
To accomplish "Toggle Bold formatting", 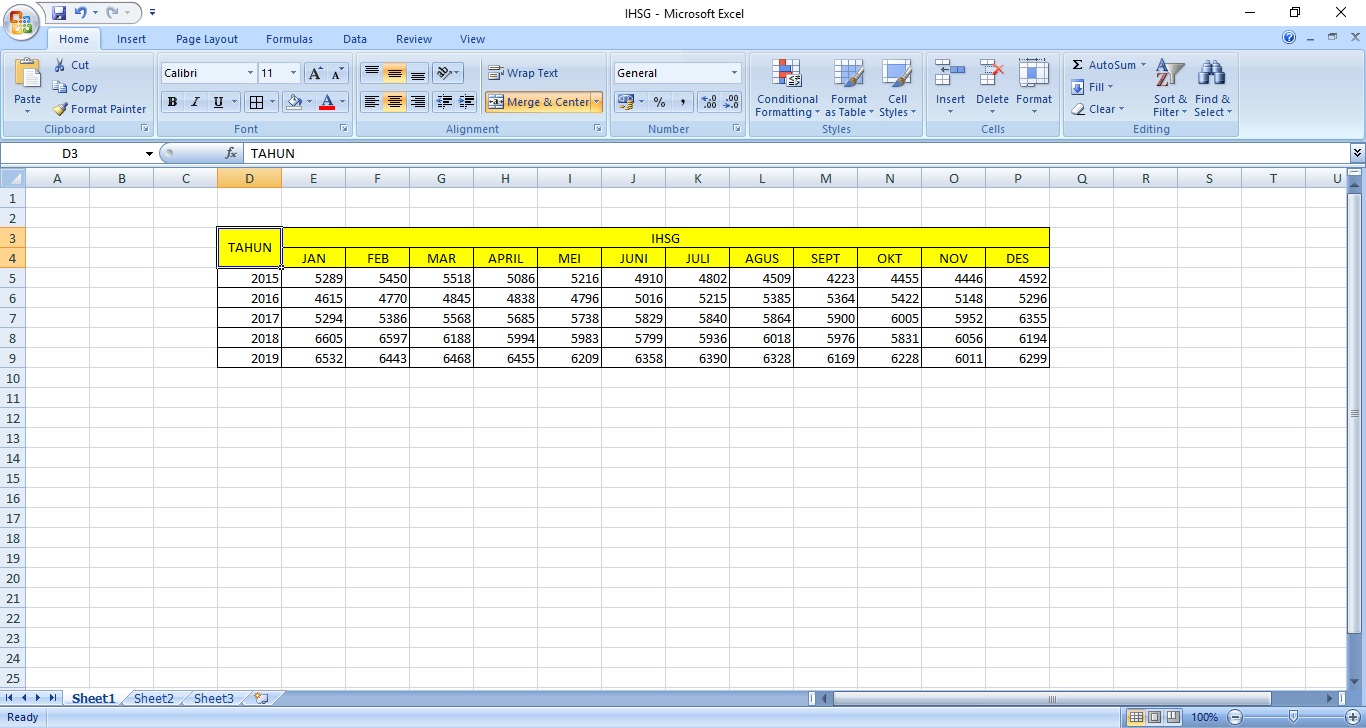I will (x=172, y=102).
